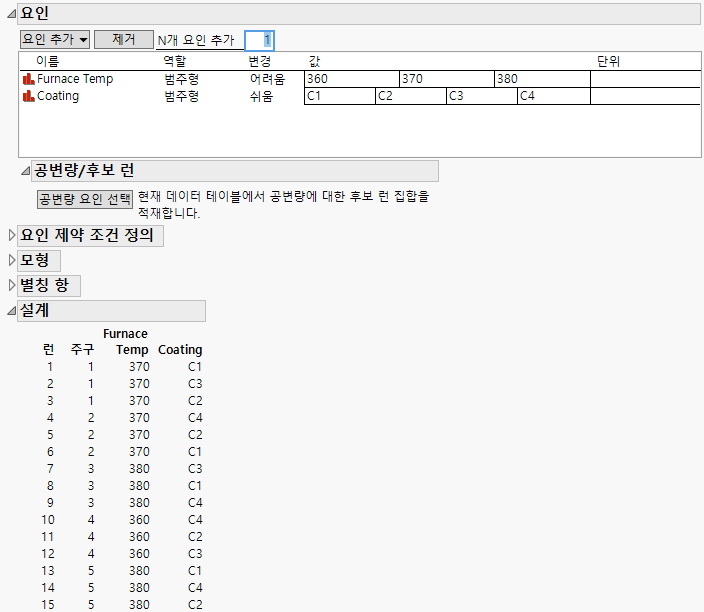The height and width of the screenshot is (612, 704).
Task: Open the 요인 추가 dropdown
Action: 55,40
